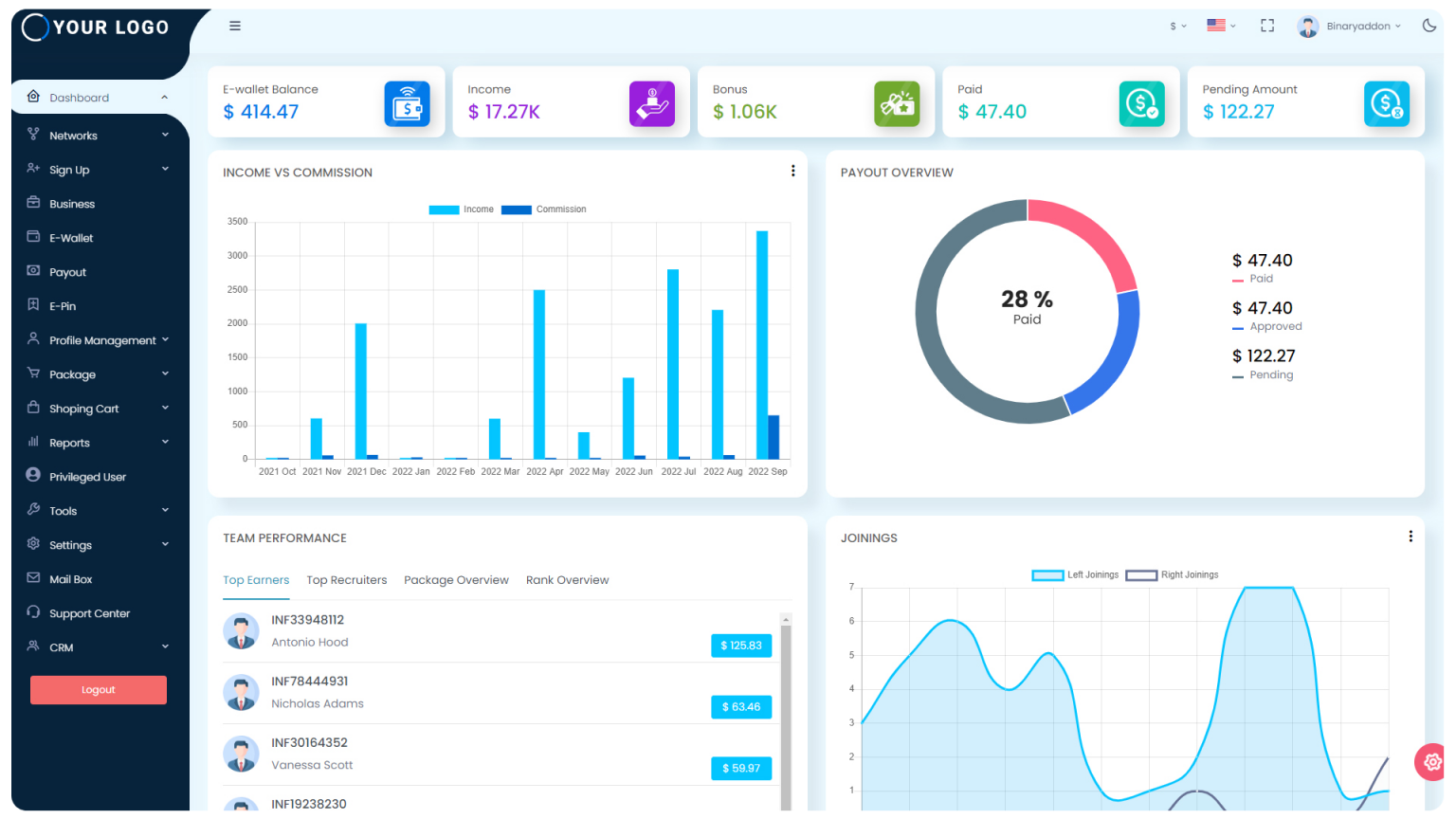The width and height of the screenshot is (1456, 819).
Task: Click Antonio Hood's $125.83 earnings badge
Action: (x=741, y=646)
